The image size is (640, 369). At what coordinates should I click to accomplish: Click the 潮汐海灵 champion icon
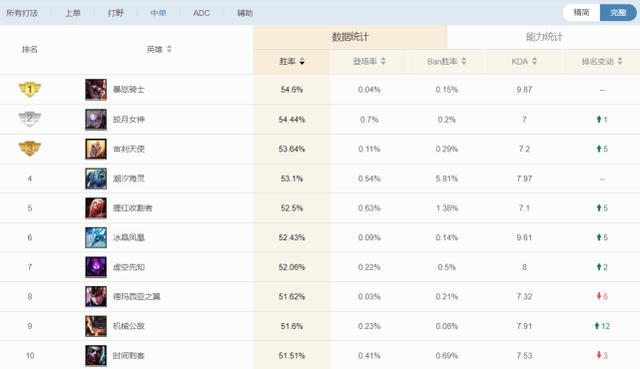click(96, 178)
